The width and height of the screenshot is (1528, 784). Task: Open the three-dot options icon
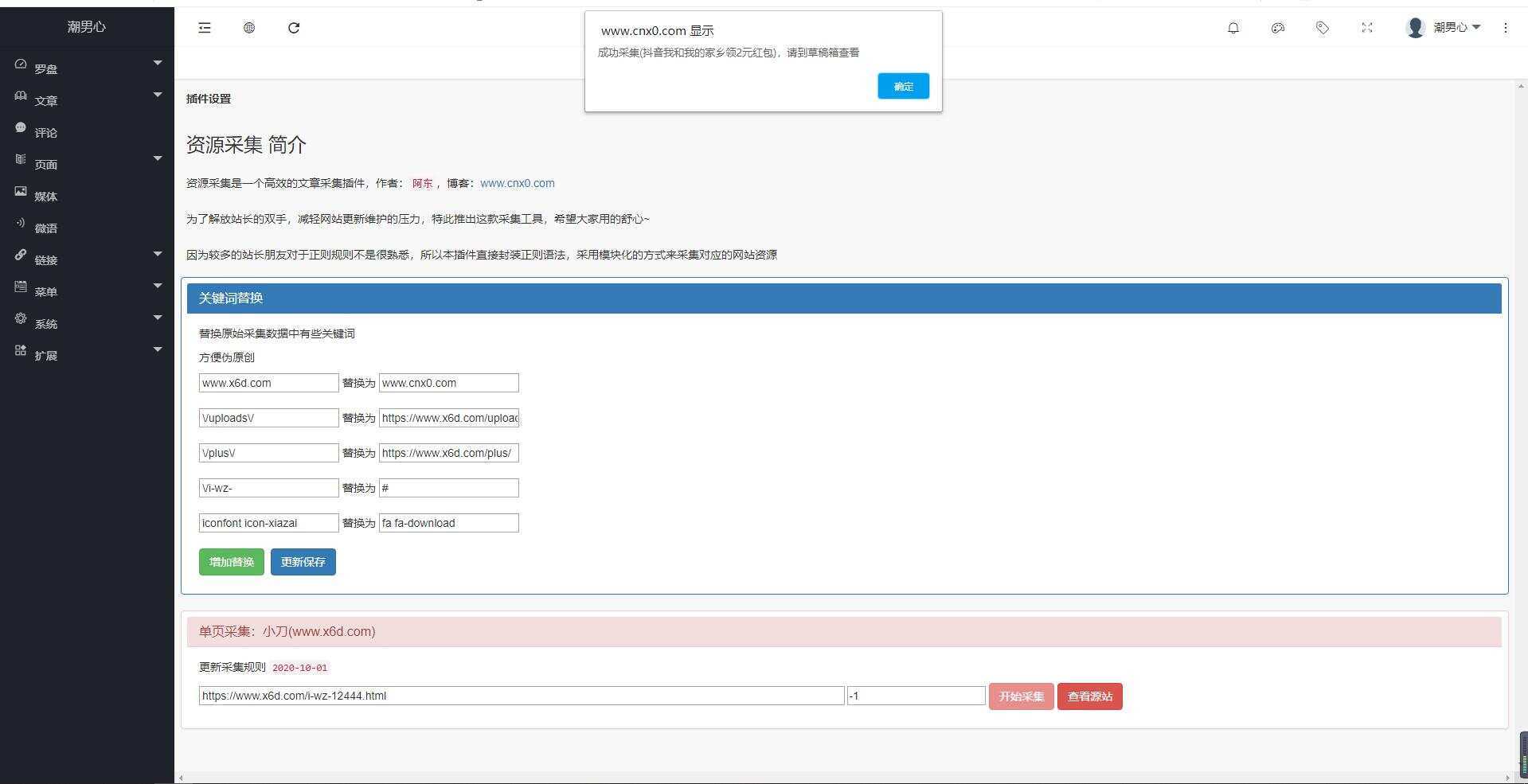tap(1505, 27)
